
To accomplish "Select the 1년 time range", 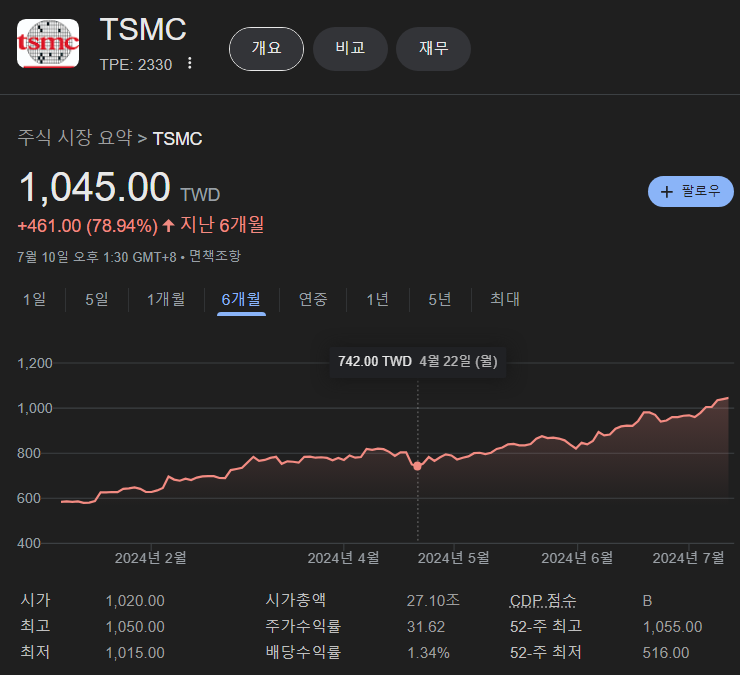I will pyautogui.click(x=378, y=299).
